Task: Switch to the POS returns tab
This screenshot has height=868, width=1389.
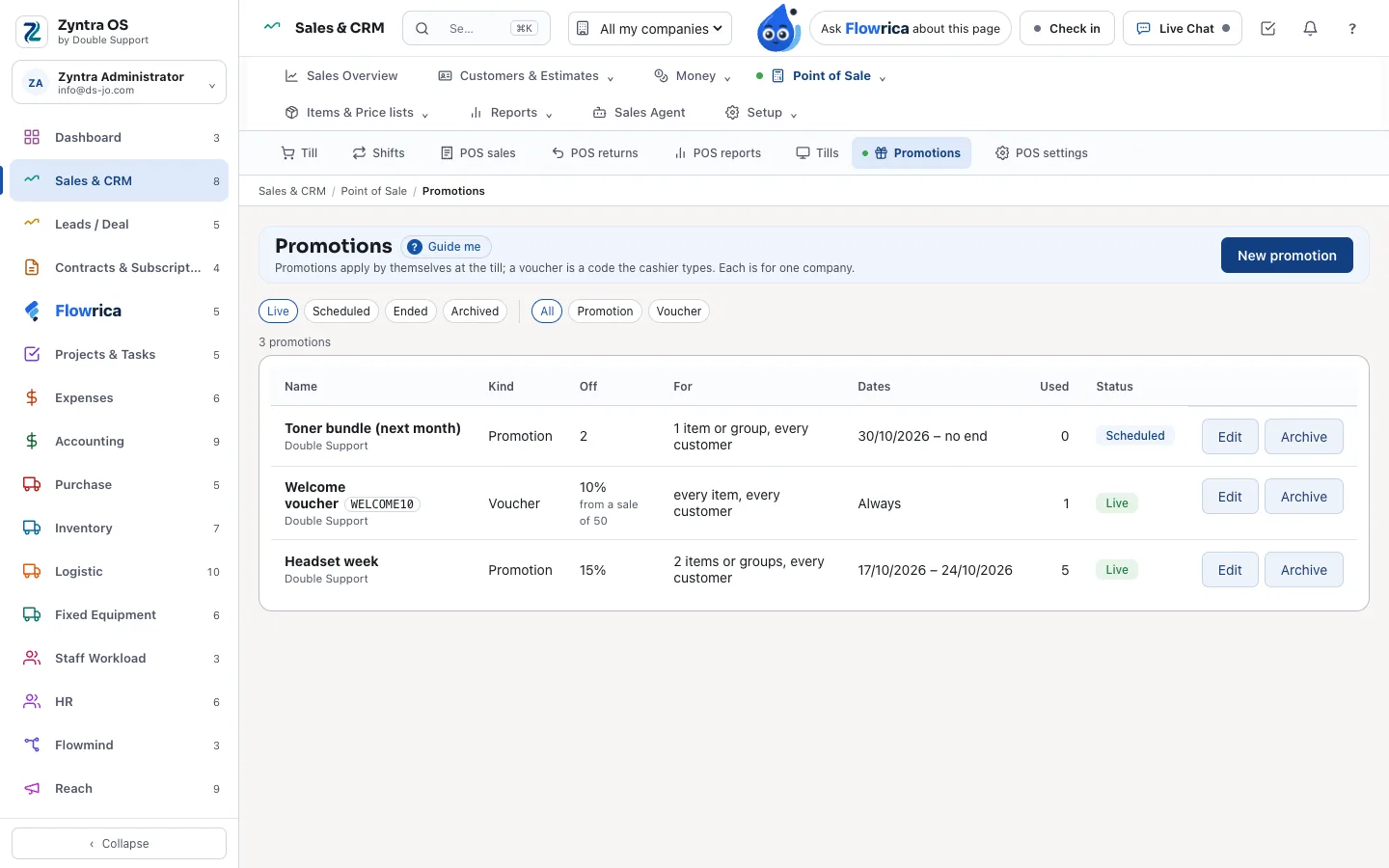Action: click(x=595, y=152)
